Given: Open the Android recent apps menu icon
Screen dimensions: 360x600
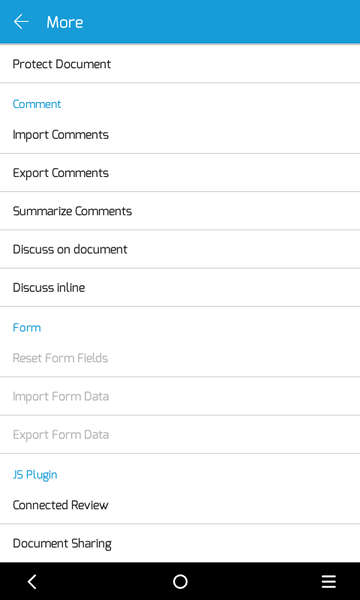Looking at the screenshot, I should pos(329,582).
